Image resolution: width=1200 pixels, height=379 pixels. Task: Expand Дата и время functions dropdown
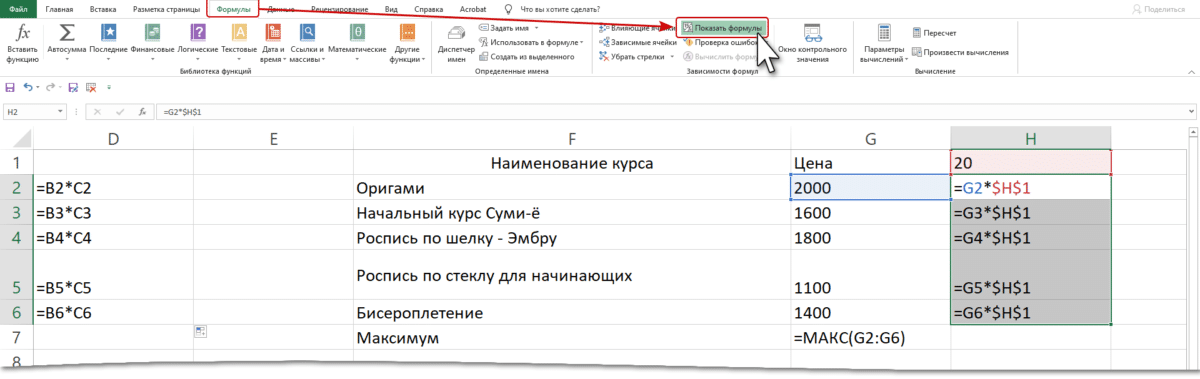[x=286, y=59]
